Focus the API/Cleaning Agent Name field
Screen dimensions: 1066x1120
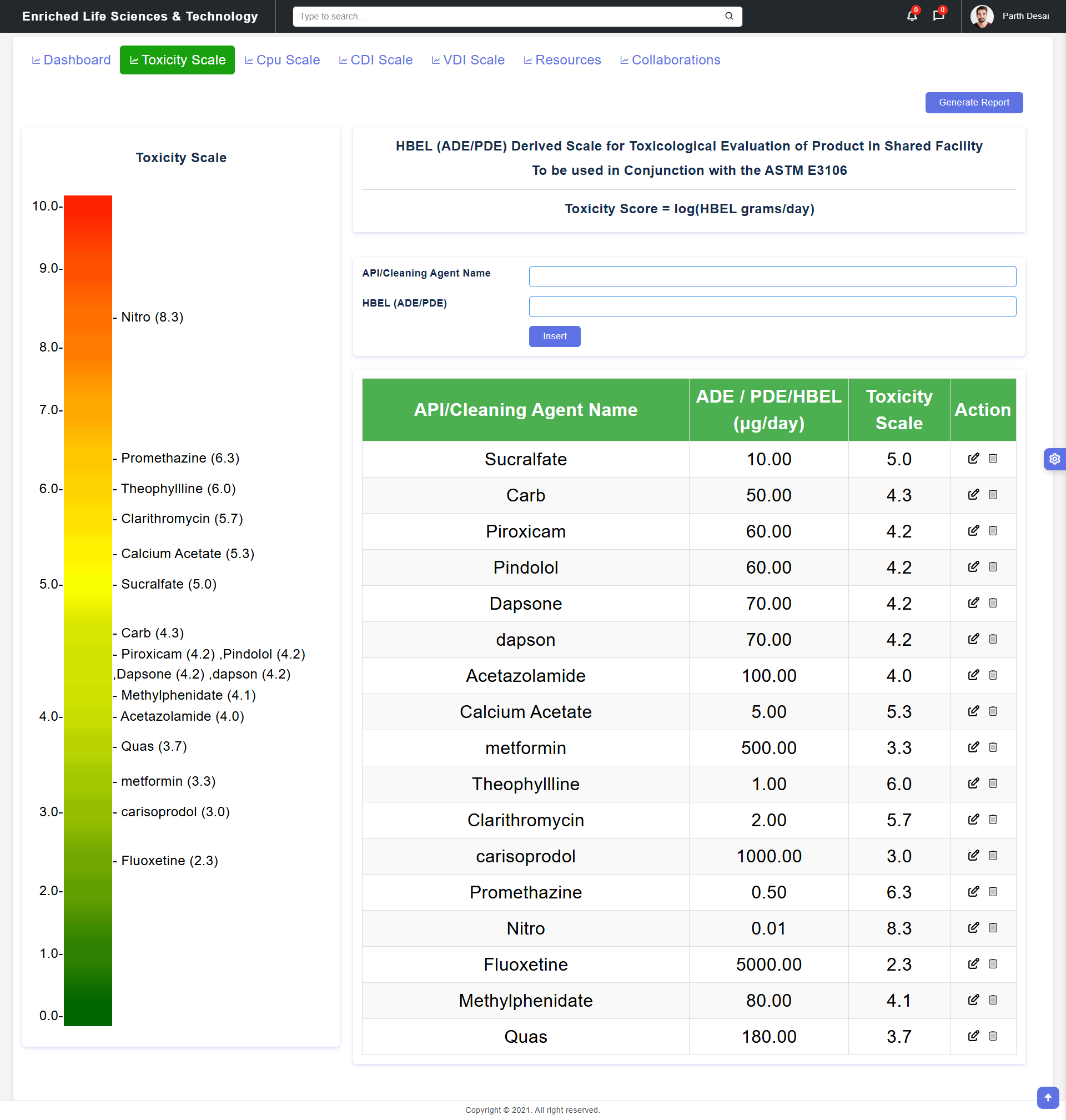pos(772,276)
